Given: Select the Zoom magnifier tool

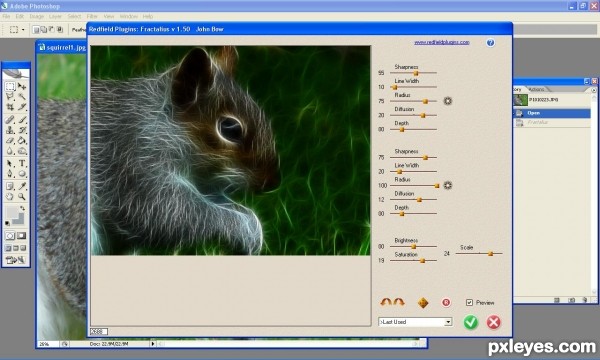Looking at the screenshot, I should point(22,197).
